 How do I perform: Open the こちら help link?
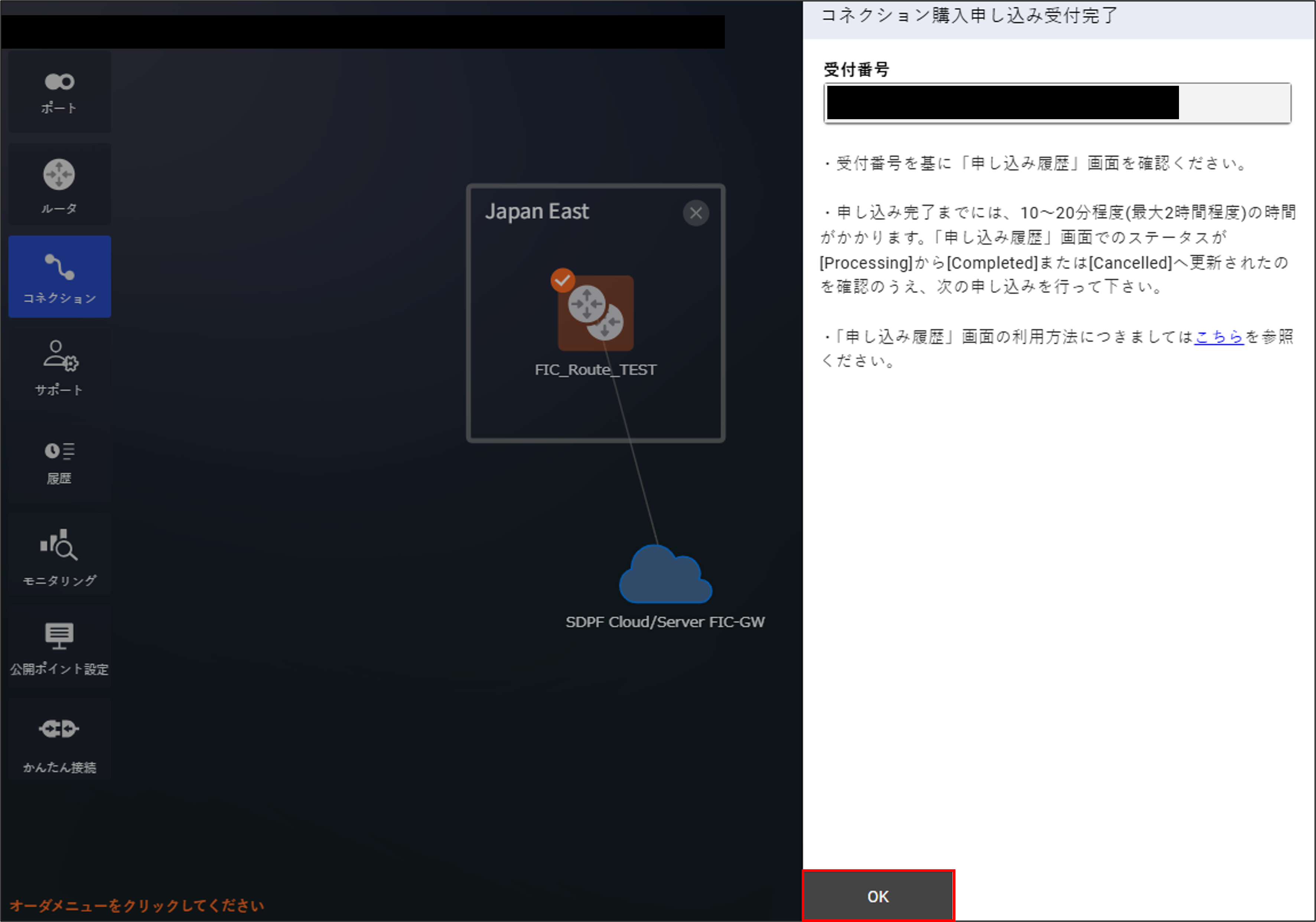(x=1219, y=337)
